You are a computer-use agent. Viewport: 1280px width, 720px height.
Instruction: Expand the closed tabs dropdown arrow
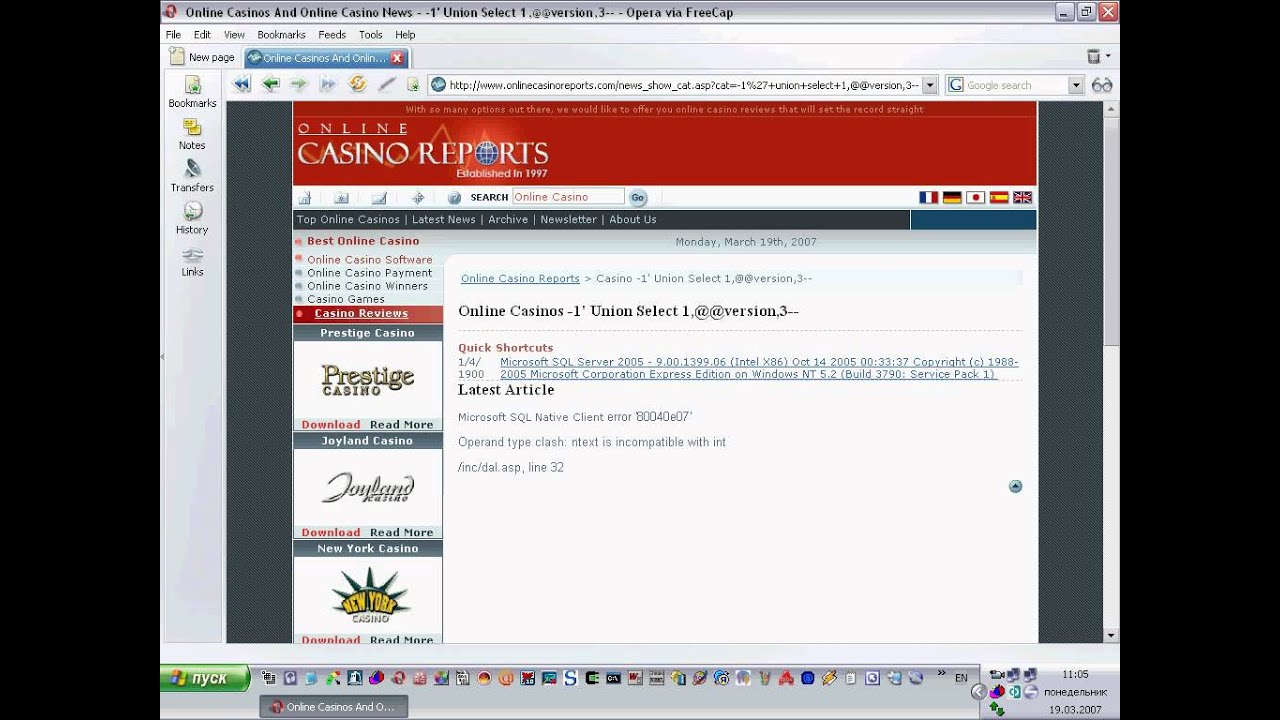pyautogui.click(x=1108, y=57)
